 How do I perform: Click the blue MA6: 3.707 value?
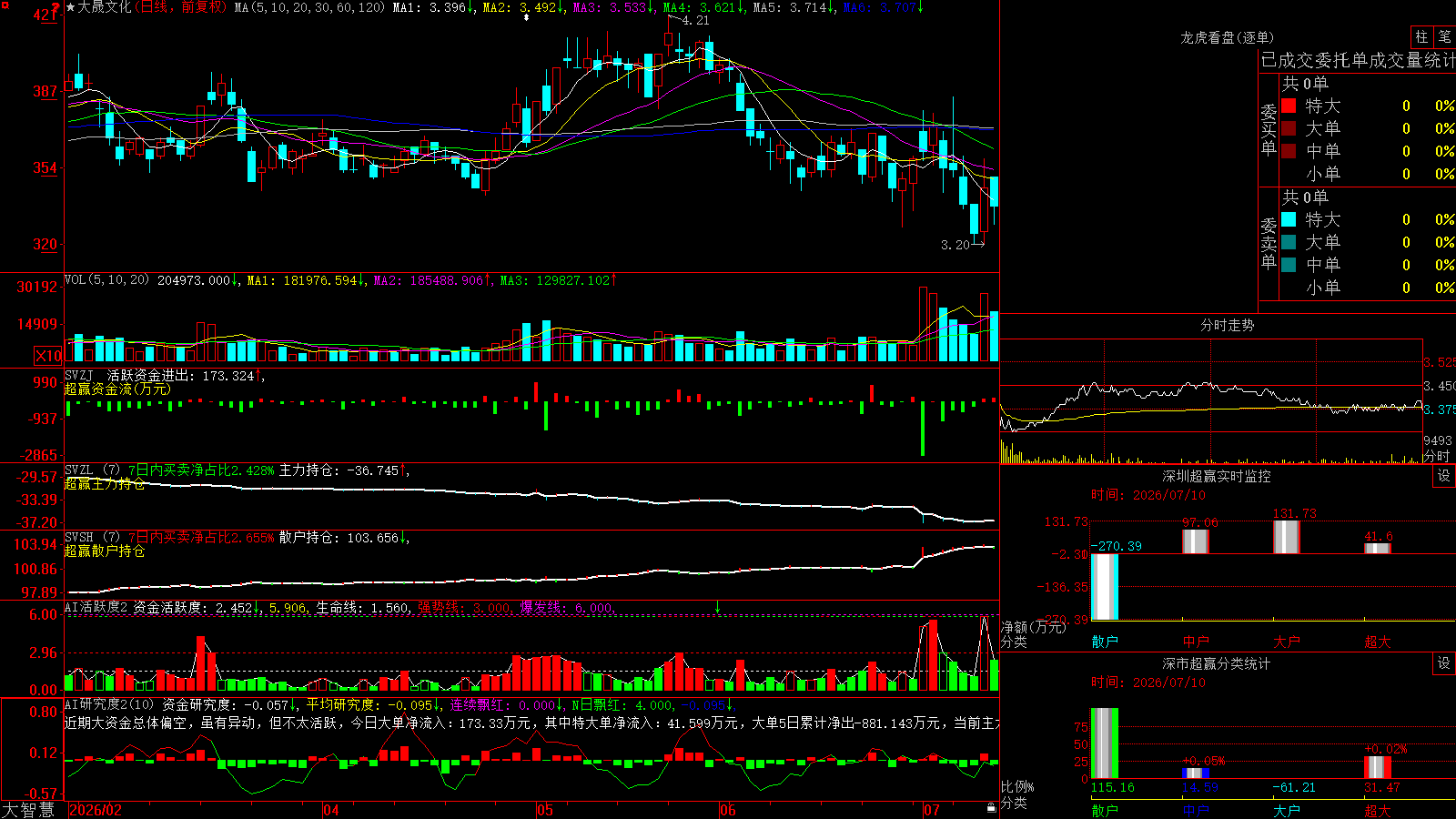click(x=883, y=7)
